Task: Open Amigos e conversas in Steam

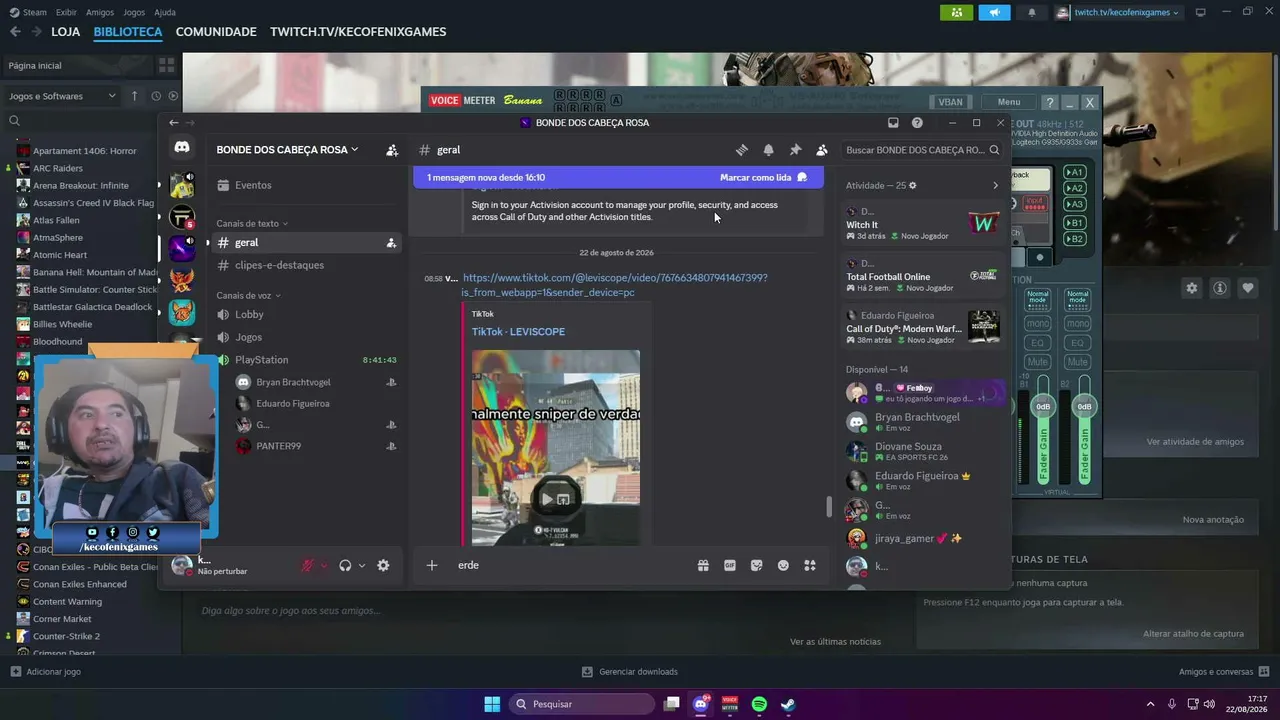Action: [1224, 672]
